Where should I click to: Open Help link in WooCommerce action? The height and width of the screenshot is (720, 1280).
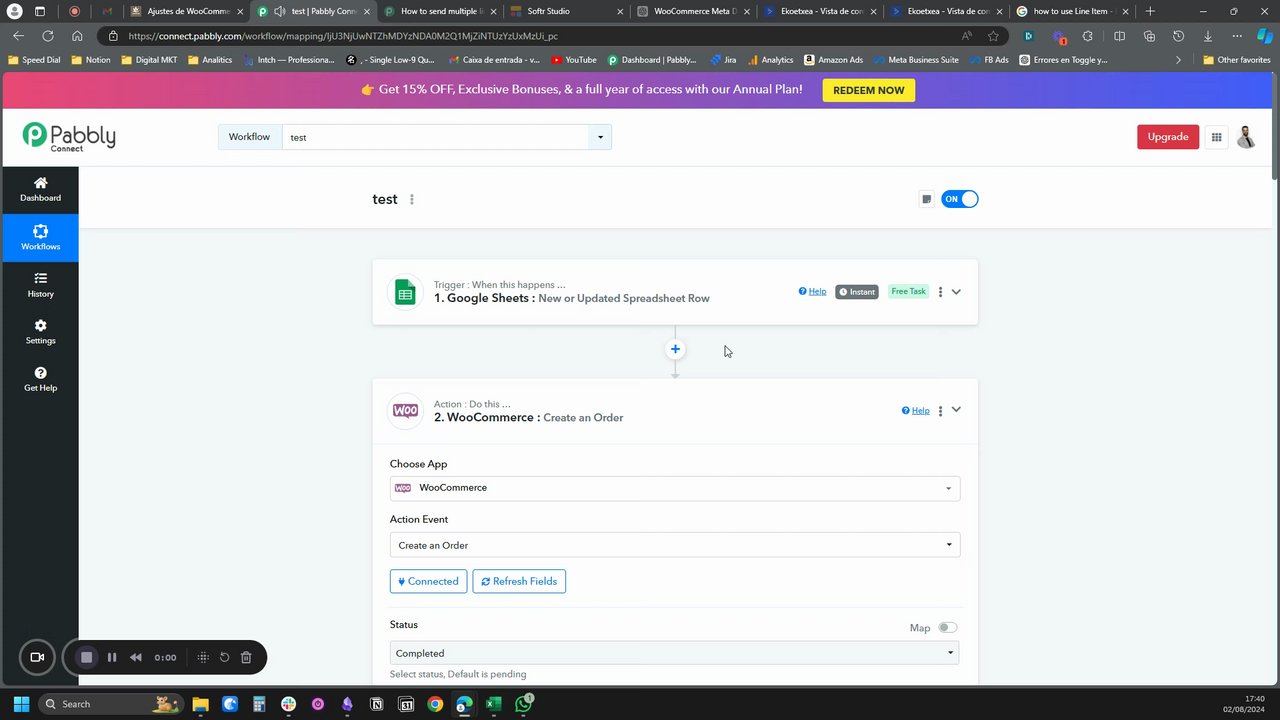click(916, 411)
